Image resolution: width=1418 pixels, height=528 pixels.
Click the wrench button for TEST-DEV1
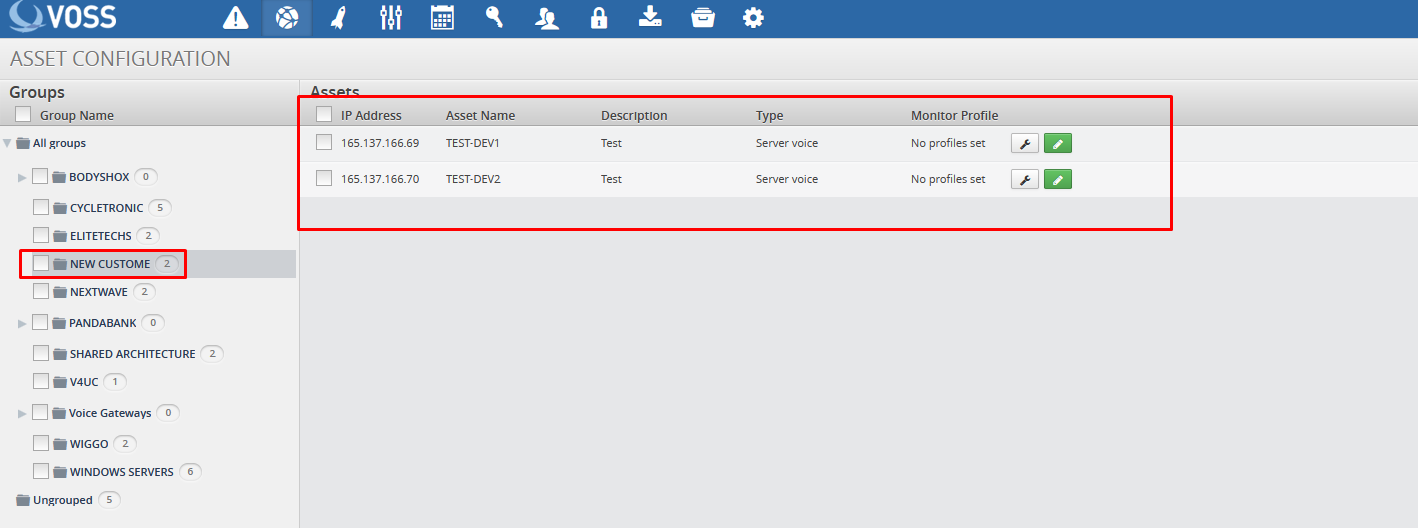coord(1024,143)
